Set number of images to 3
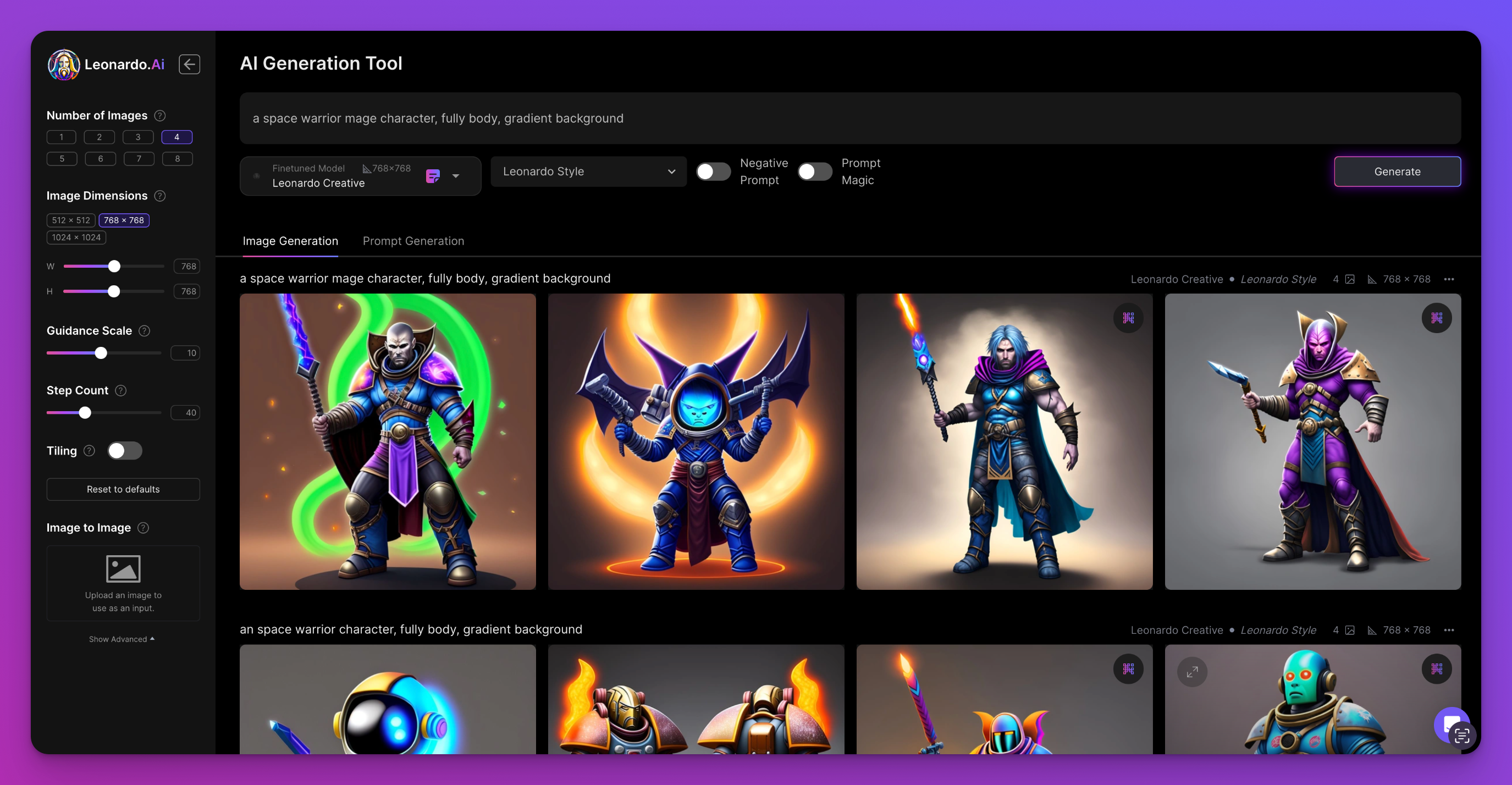 click(x=138, y=137)
